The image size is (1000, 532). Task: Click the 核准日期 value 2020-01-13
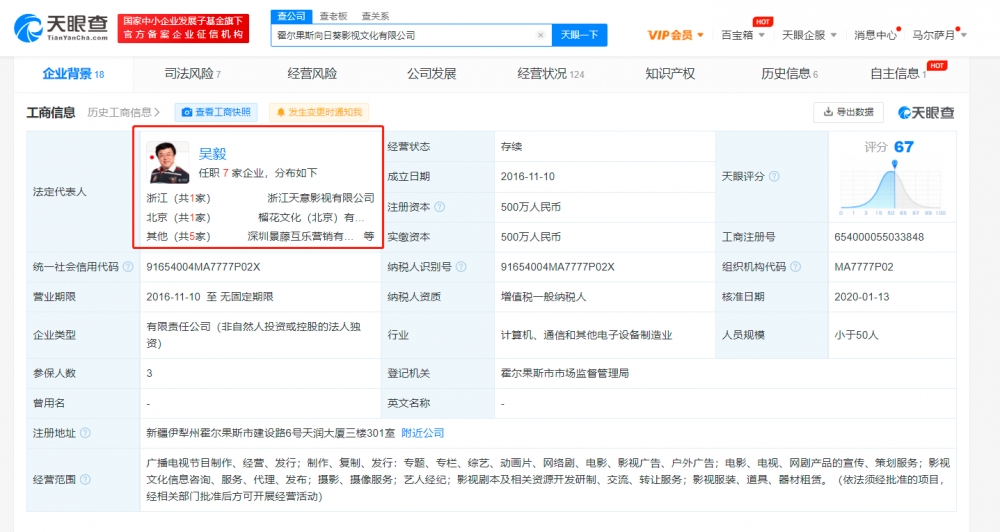(862, 297)
